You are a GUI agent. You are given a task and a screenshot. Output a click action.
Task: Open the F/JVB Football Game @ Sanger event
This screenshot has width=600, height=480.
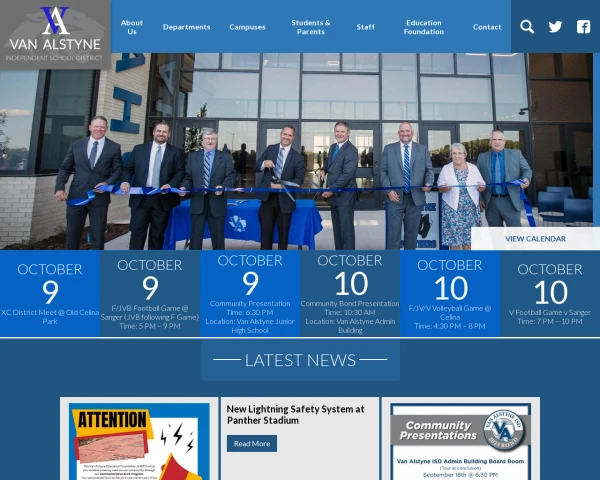point(150,294)
